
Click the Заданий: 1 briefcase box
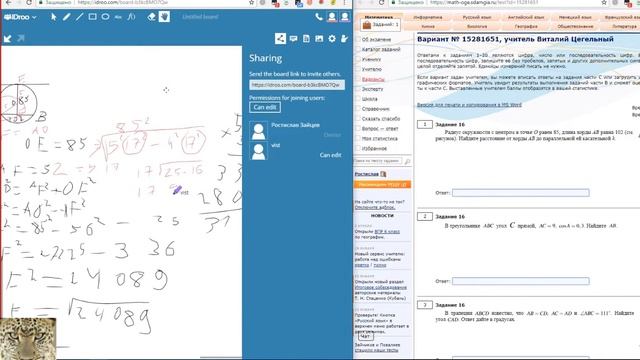pos(380,25)
